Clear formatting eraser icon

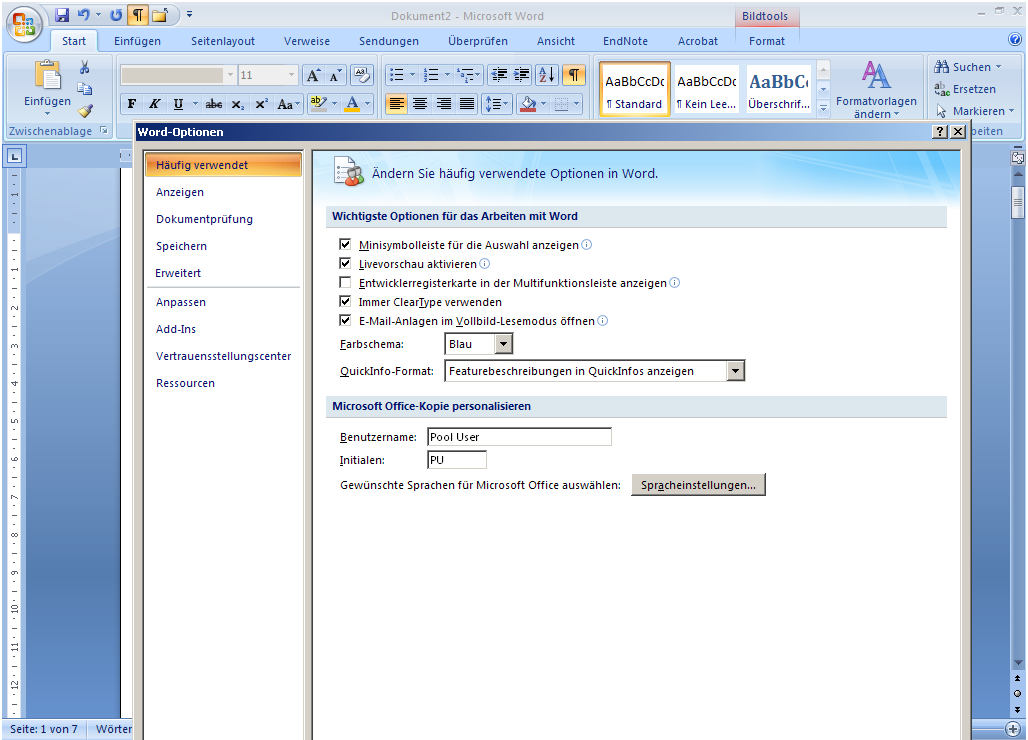[x=361, y=75]
